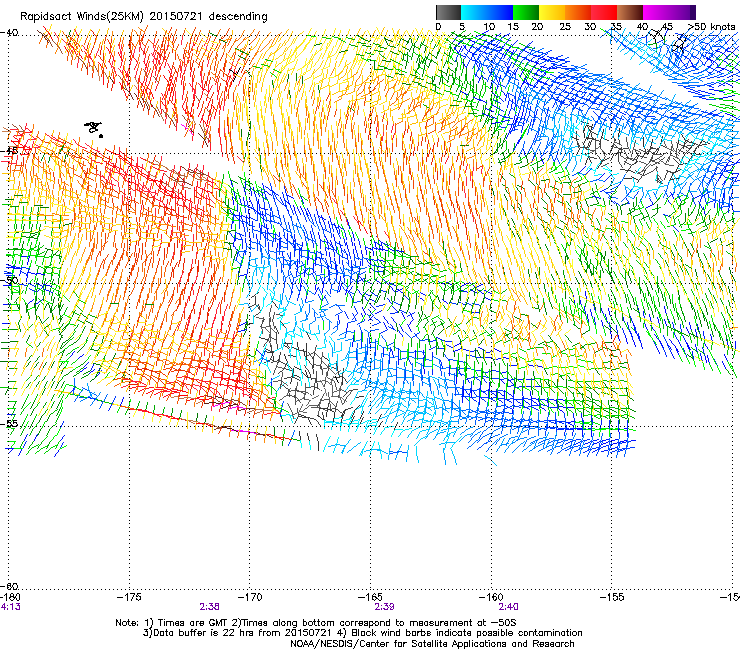Click the brown 35-40 knots legend swatch
The width and height of the screenshot is (740, 650).
(630, 12)
